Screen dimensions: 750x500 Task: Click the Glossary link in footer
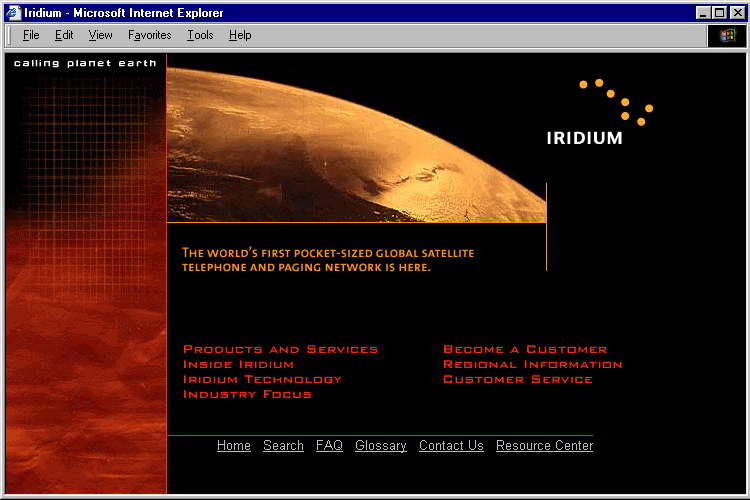click(380, 446)
